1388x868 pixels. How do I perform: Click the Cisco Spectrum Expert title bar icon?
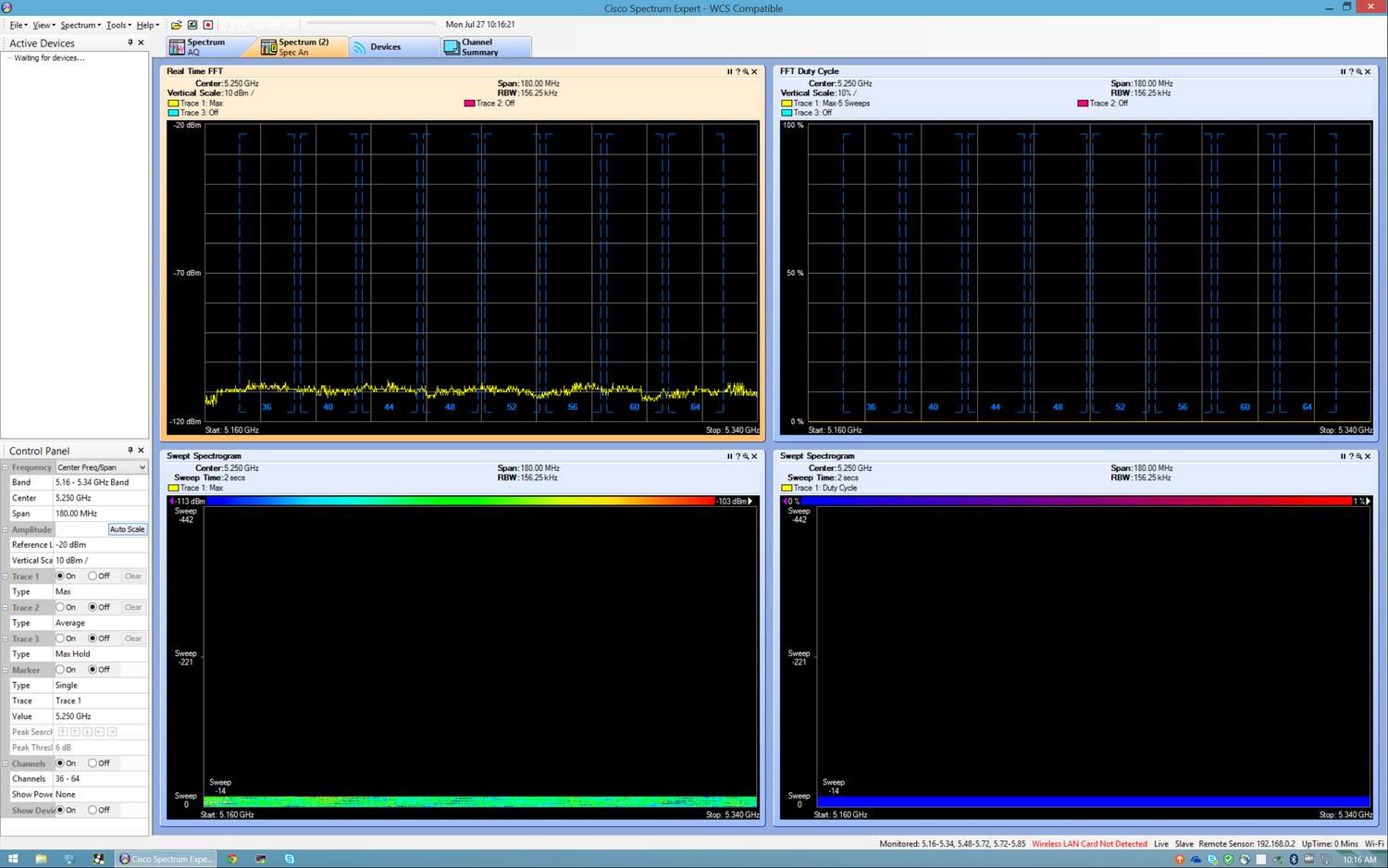(x=7, y=7)
